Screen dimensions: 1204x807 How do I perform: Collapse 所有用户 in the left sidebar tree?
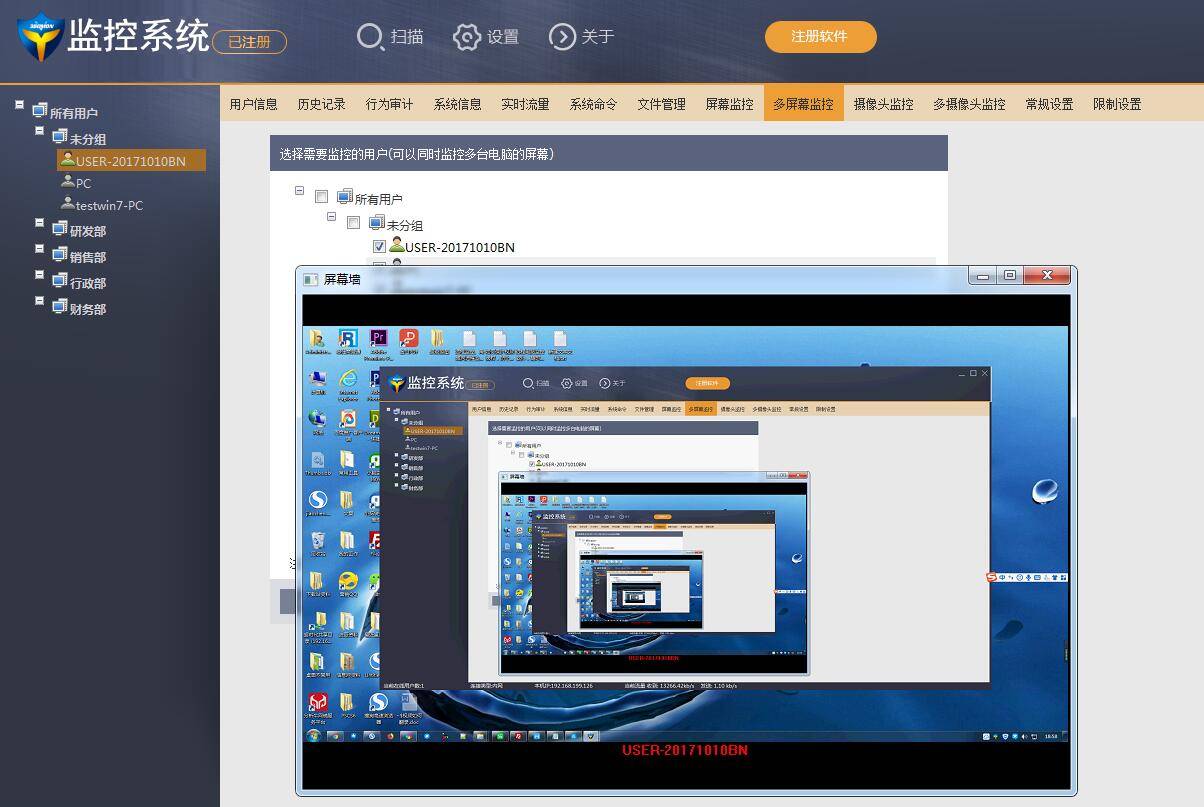[x=19, y=105]
